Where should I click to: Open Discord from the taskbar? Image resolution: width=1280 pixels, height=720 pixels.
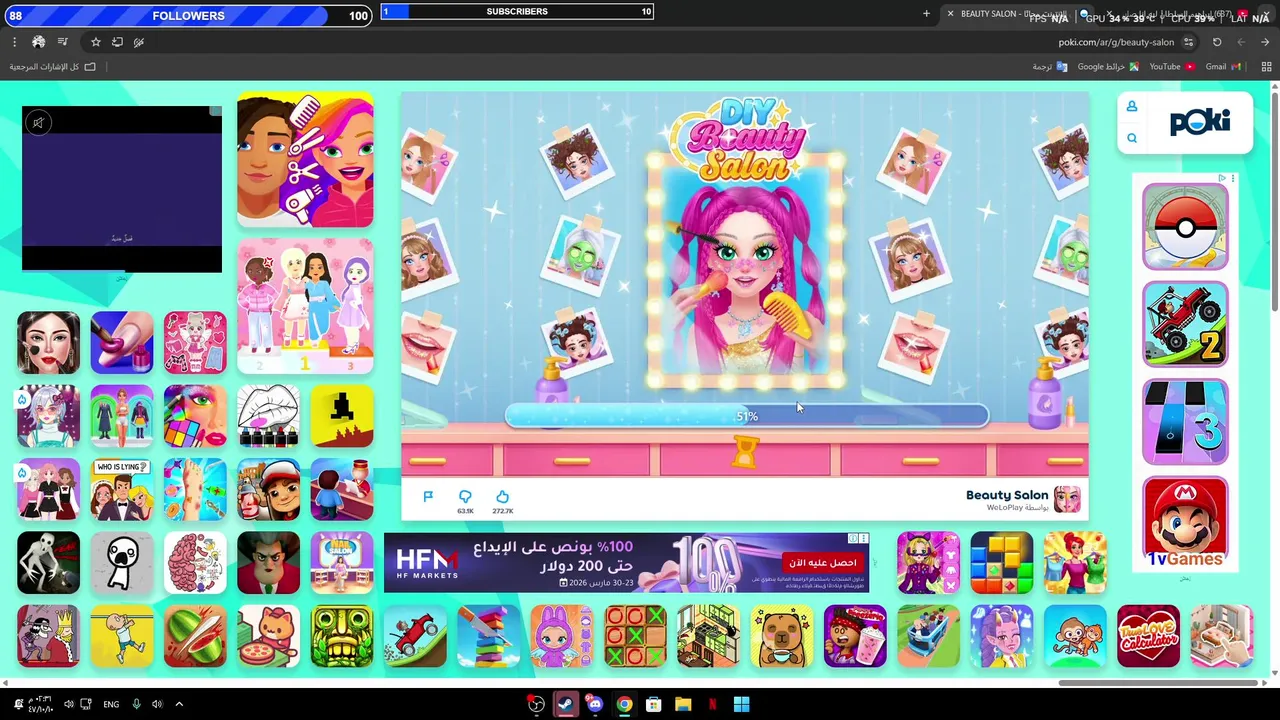tap(595, 704)
